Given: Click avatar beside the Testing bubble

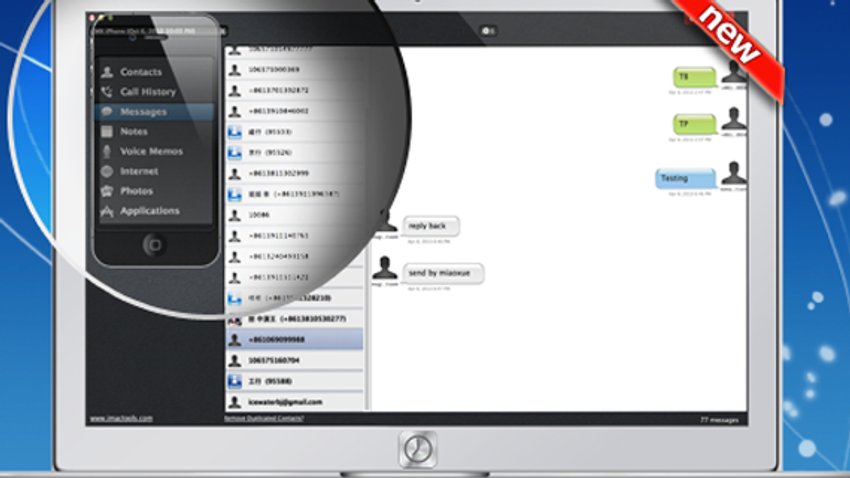Looking at the screenshot, I should pyautogui.click(x=733, y=173).
